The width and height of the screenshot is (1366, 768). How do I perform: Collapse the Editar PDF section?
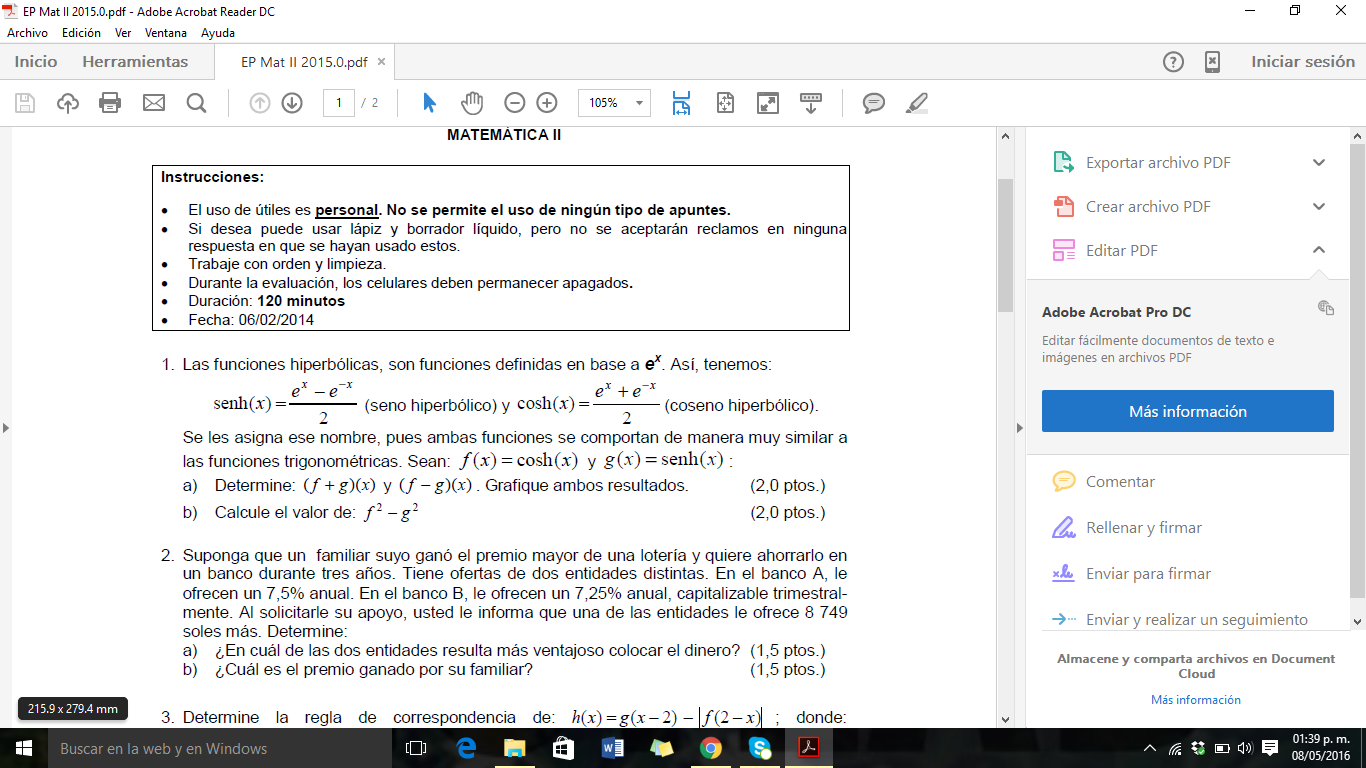coord(1319,250)
